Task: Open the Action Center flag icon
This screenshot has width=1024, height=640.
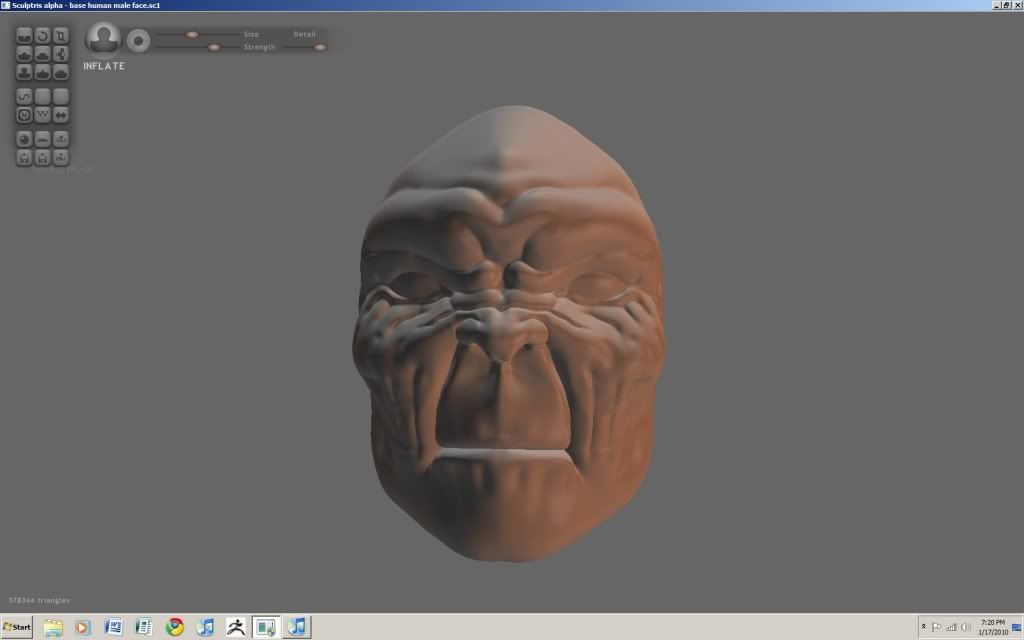Action: click(x=936, y=627)
